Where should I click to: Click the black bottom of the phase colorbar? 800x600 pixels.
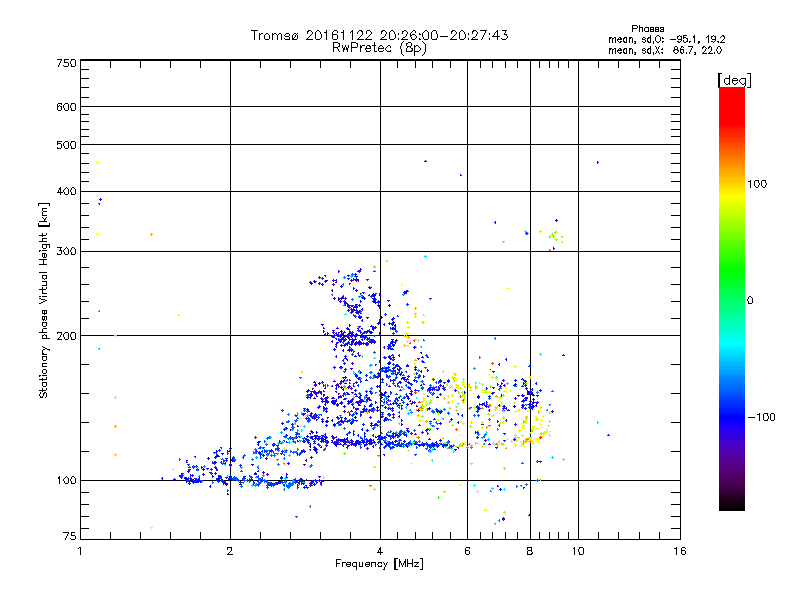pos(732,503)
